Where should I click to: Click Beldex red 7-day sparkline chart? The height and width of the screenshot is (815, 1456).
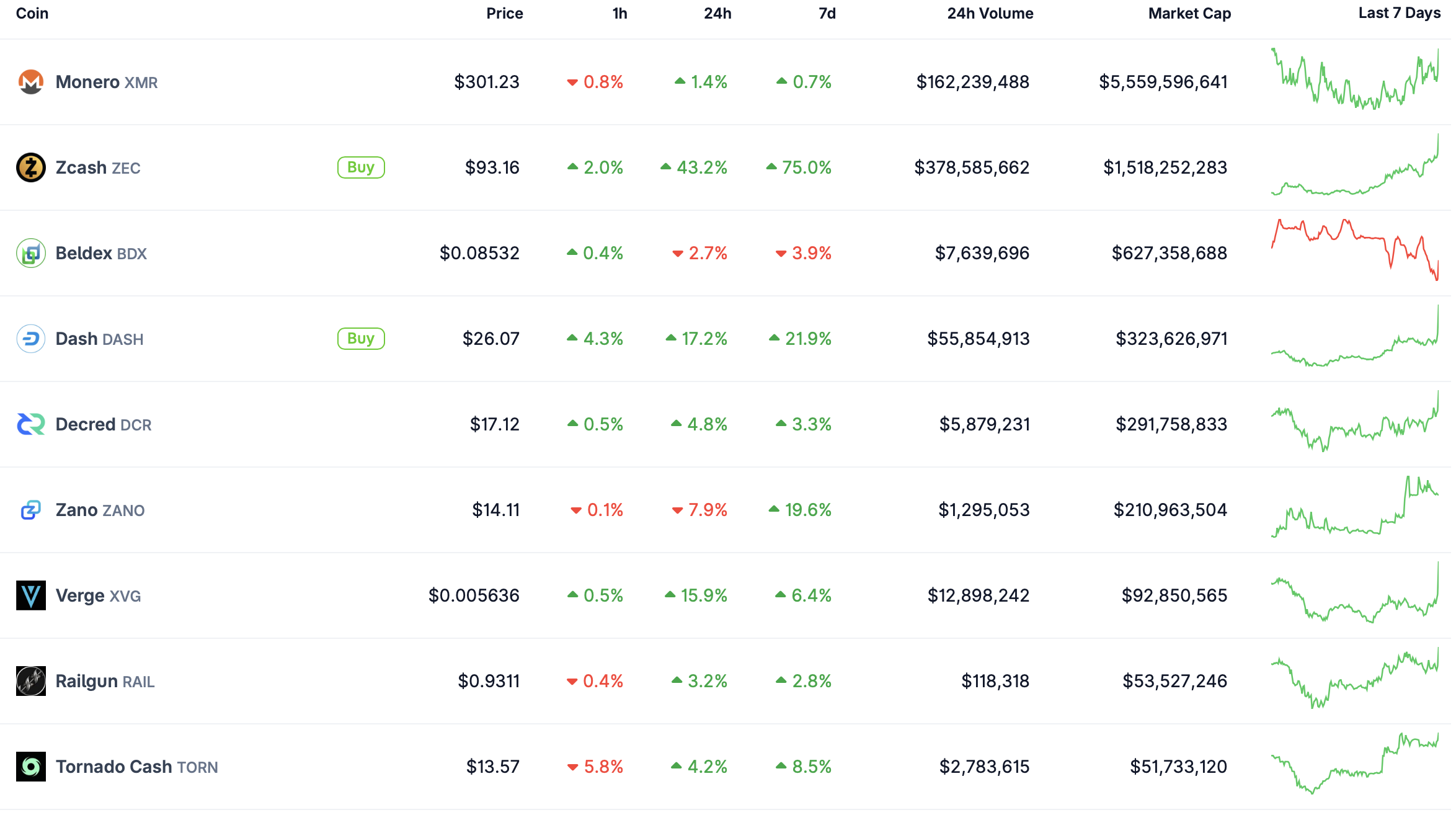point(1354,249)
